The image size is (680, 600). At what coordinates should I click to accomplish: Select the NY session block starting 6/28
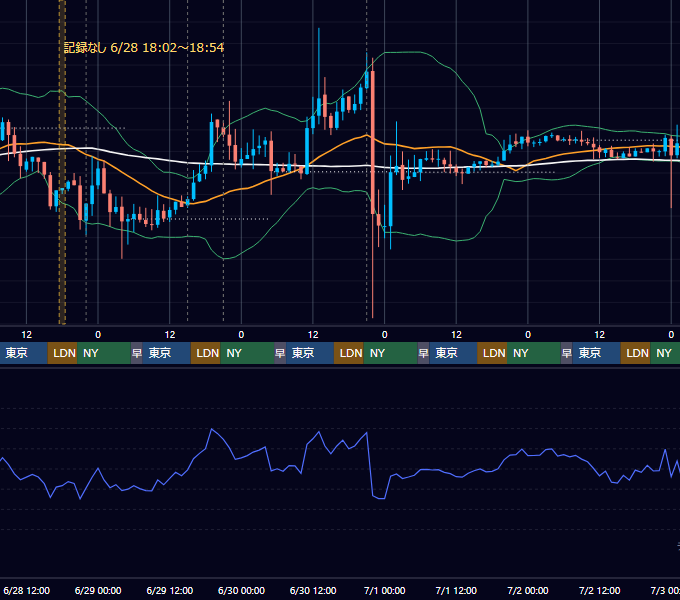[x=104, y=353]
